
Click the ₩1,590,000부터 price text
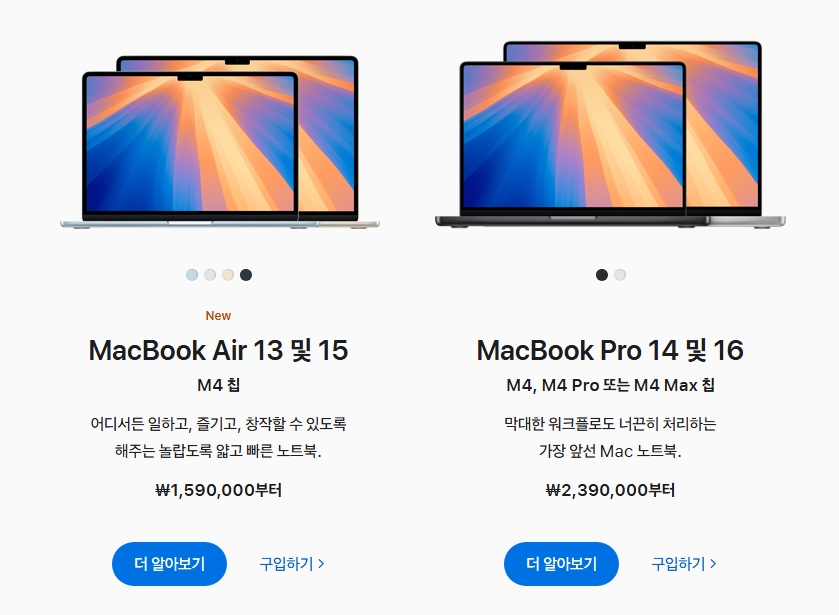tap(218, 490)
